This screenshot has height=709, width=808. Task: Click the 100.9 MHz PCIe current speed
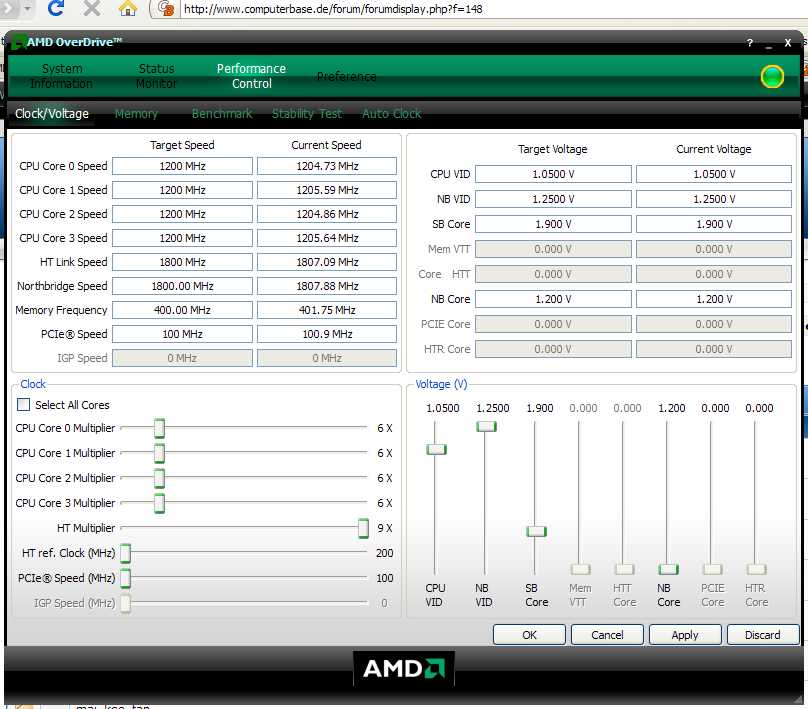tap(327, 334)
